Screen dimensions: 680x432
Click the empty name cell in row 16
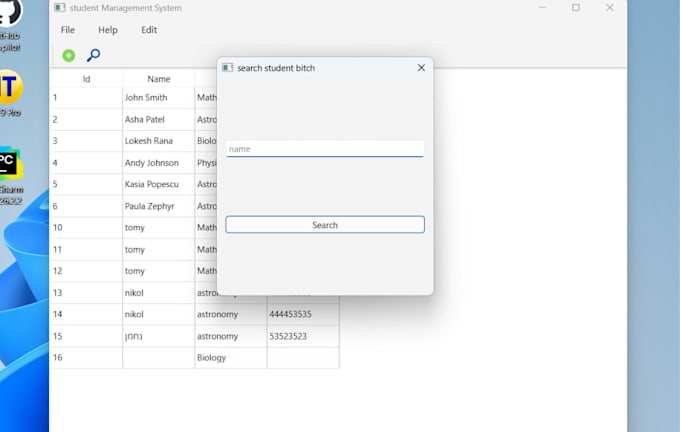click(x=159, y=358)
